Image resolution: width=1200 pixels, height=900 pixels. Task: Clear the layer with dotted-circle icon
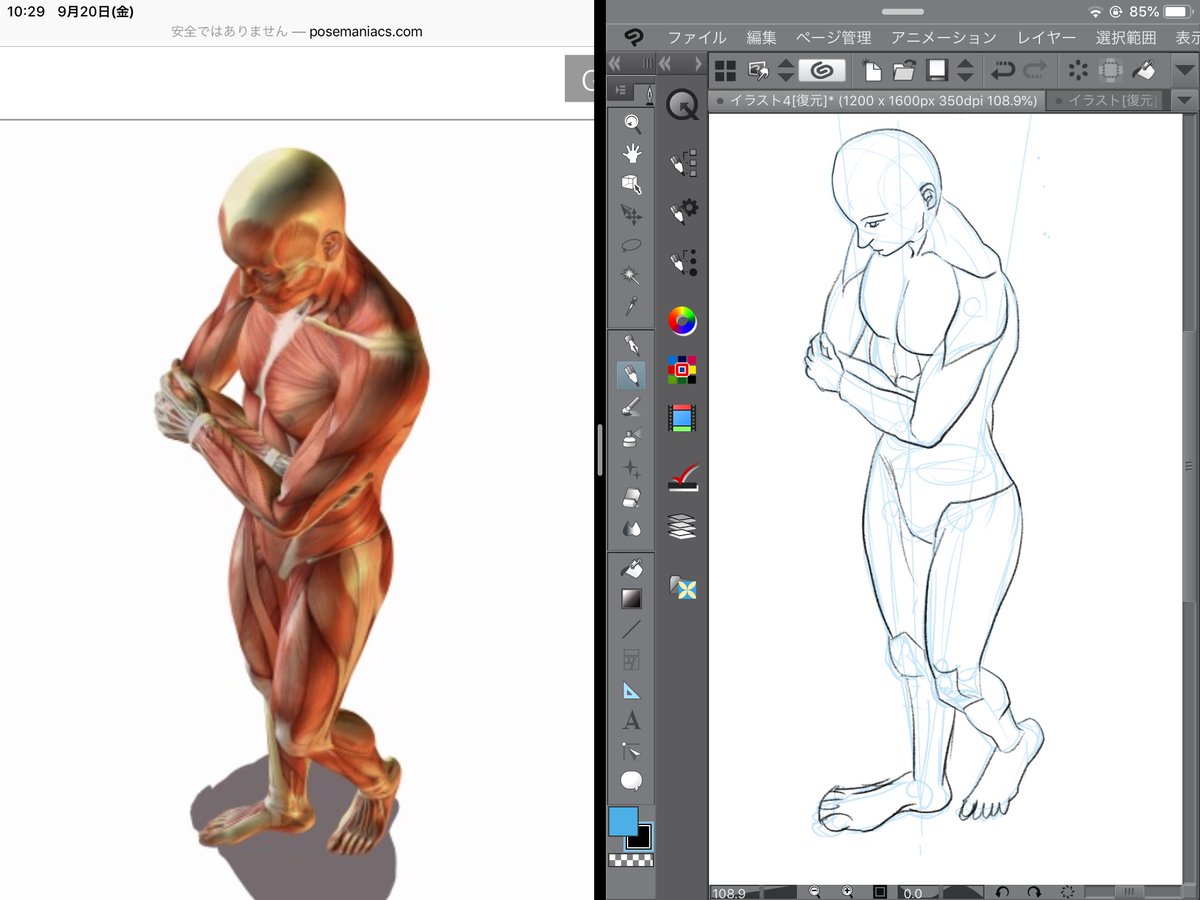click(1077, 71)
